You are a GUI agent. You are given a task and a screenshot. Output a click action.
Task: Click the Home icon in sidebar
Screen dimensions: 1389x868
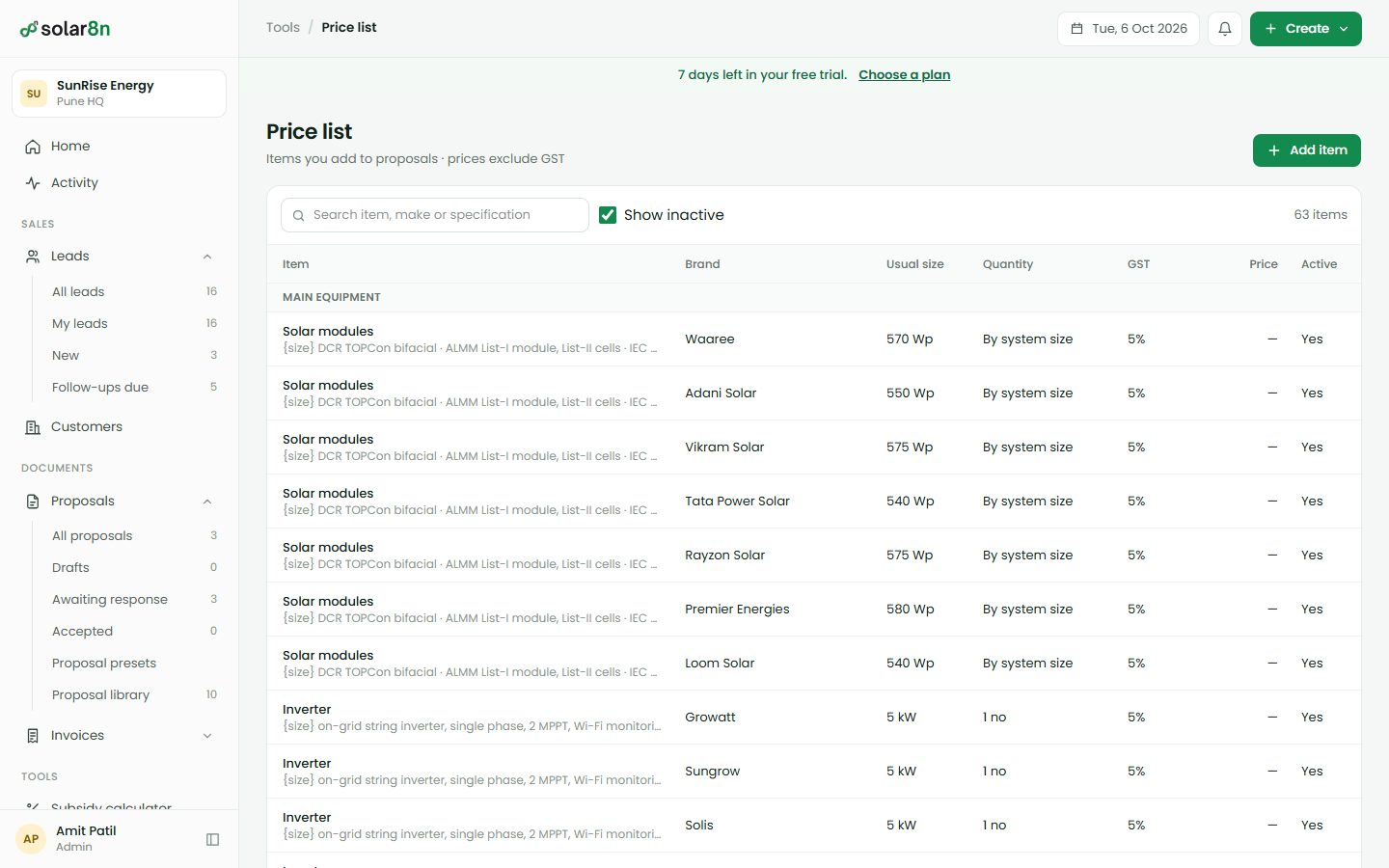[x=33, y=147]
